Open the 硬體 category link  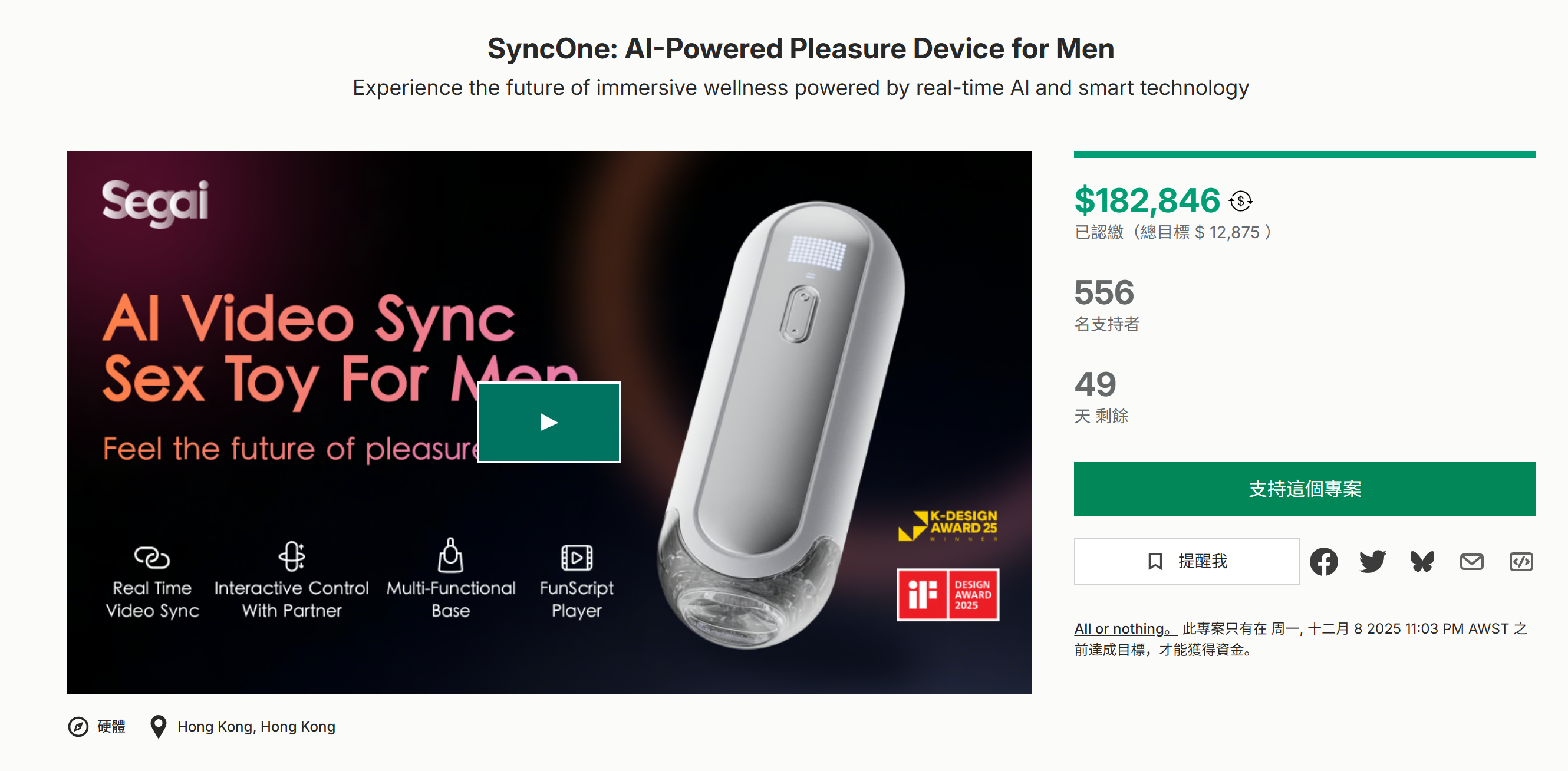(x=111, y=726)
